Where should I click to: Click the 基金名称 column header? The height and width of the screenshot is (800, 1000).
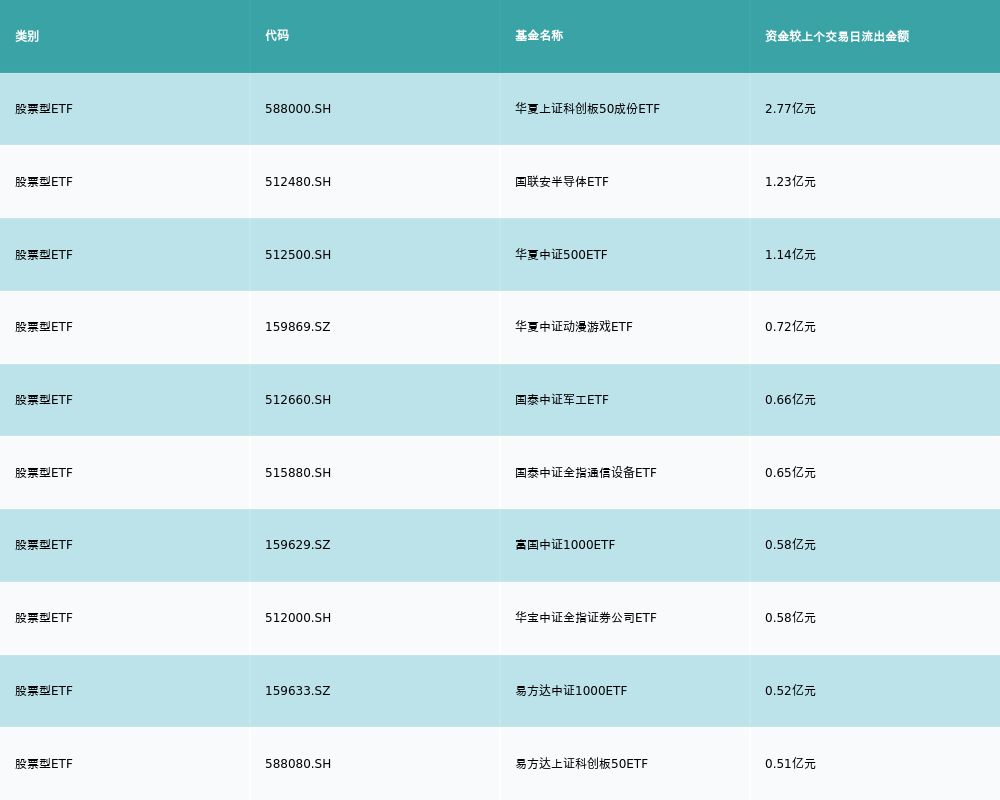[x=539, y=36]
